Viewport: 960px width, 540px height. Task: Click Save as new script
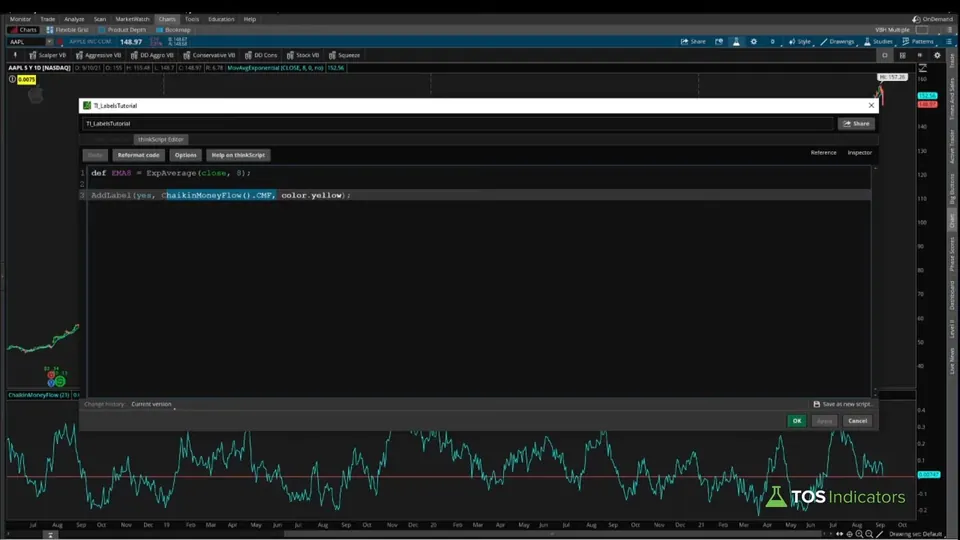pyautogui.click(x=842, y=404)
